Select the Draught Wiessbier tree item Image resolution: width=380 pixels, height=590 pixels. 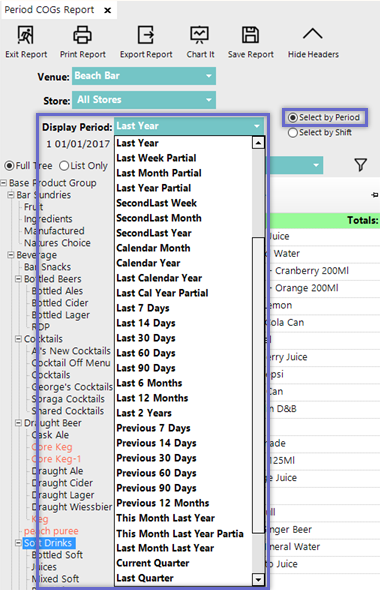point(72,507)
